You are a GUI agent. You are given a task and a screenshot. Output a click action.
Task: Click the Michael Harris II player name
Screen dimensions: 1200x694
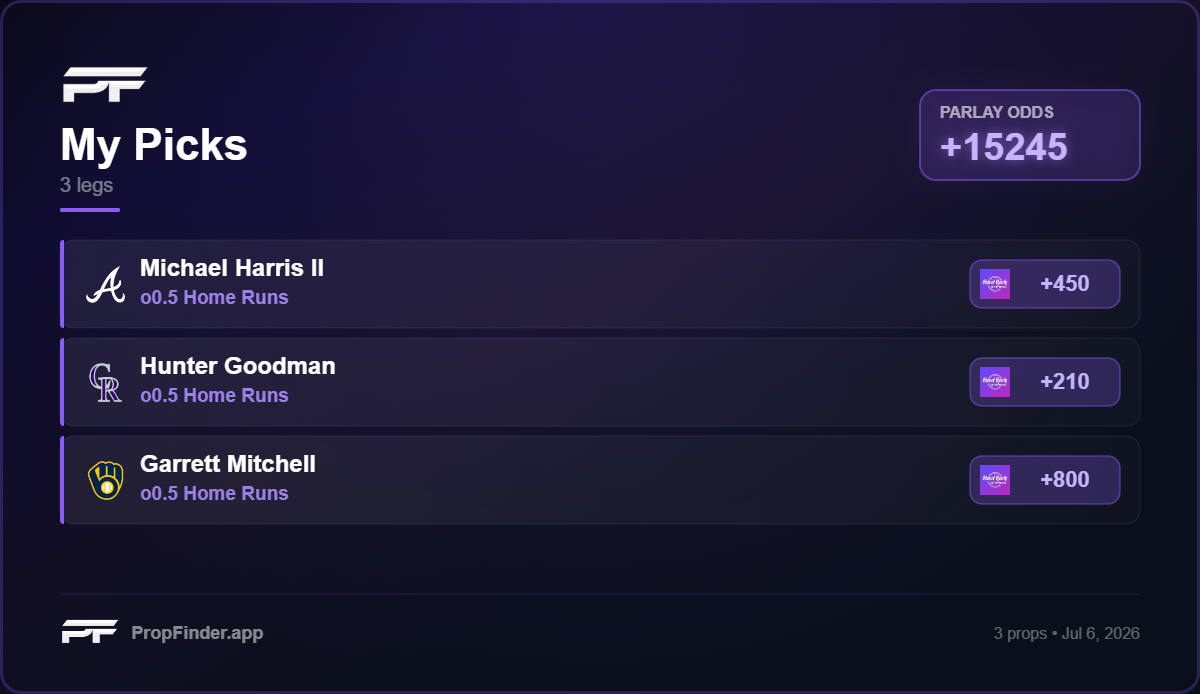[232, 268]
